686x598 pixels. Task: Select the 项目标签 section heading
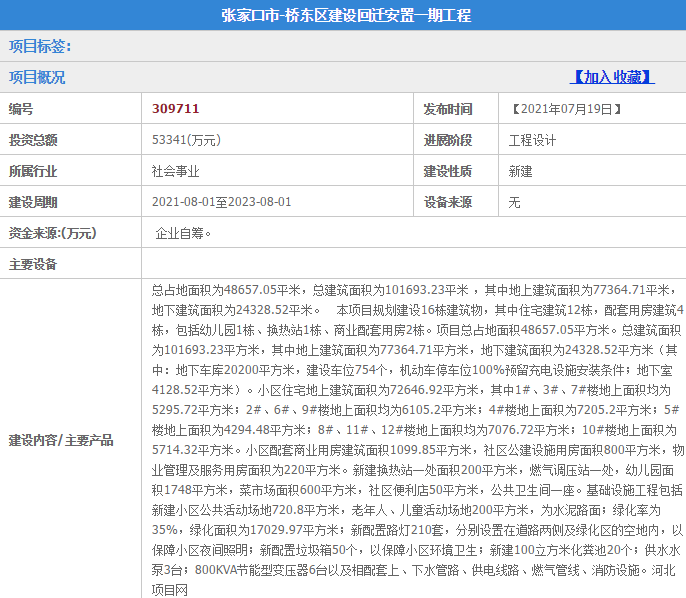pyautogui.click(x=40, y=46)
